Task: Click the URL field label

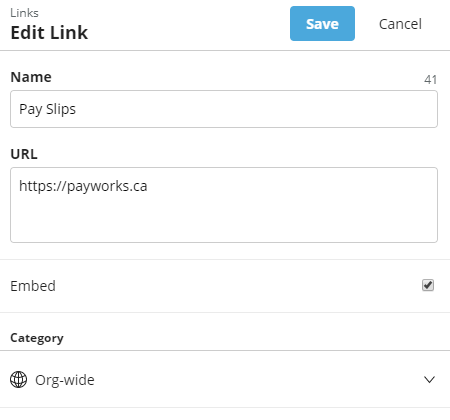Action: [x=24, y=154]
